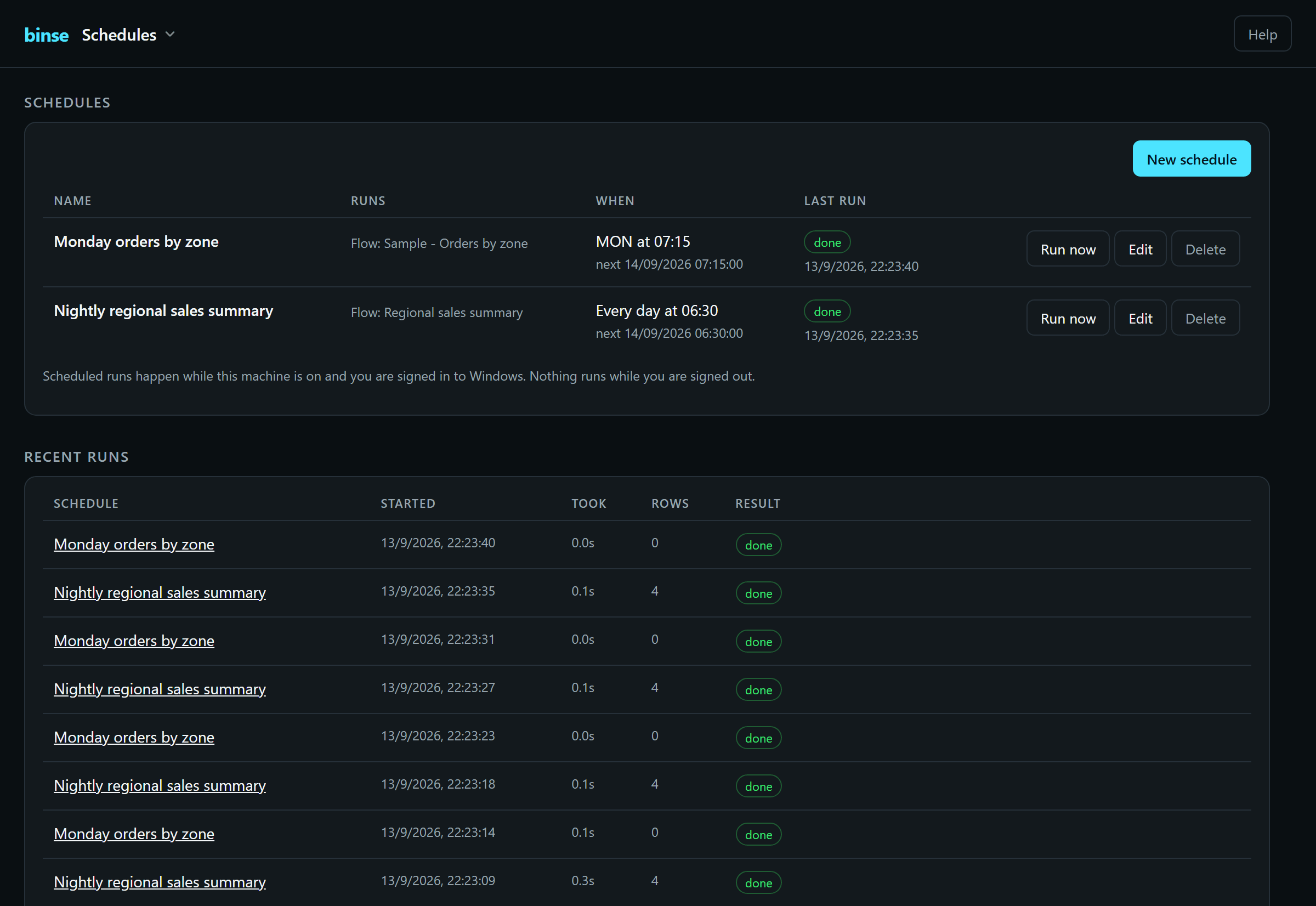Delete the Monday orders by zone schedule
The image size is (1316, 906).
1205,249
